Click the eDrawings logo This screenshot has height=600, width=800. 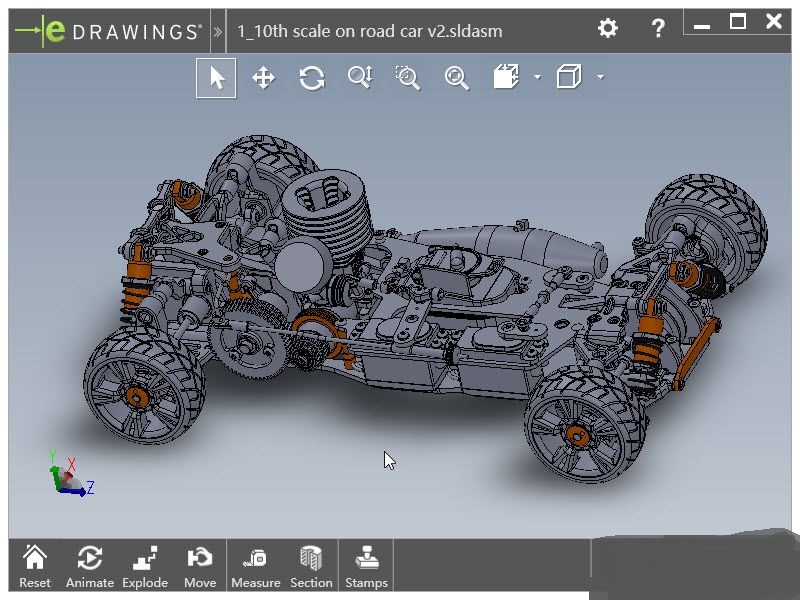pyautogui.click(x=108, y=31)
